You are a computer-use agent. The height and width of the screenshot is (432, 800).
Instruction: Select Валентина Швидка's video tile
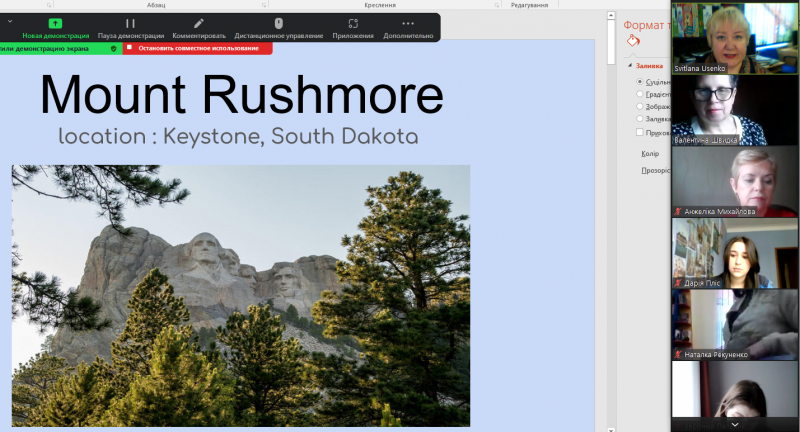(x=735, y=110)
